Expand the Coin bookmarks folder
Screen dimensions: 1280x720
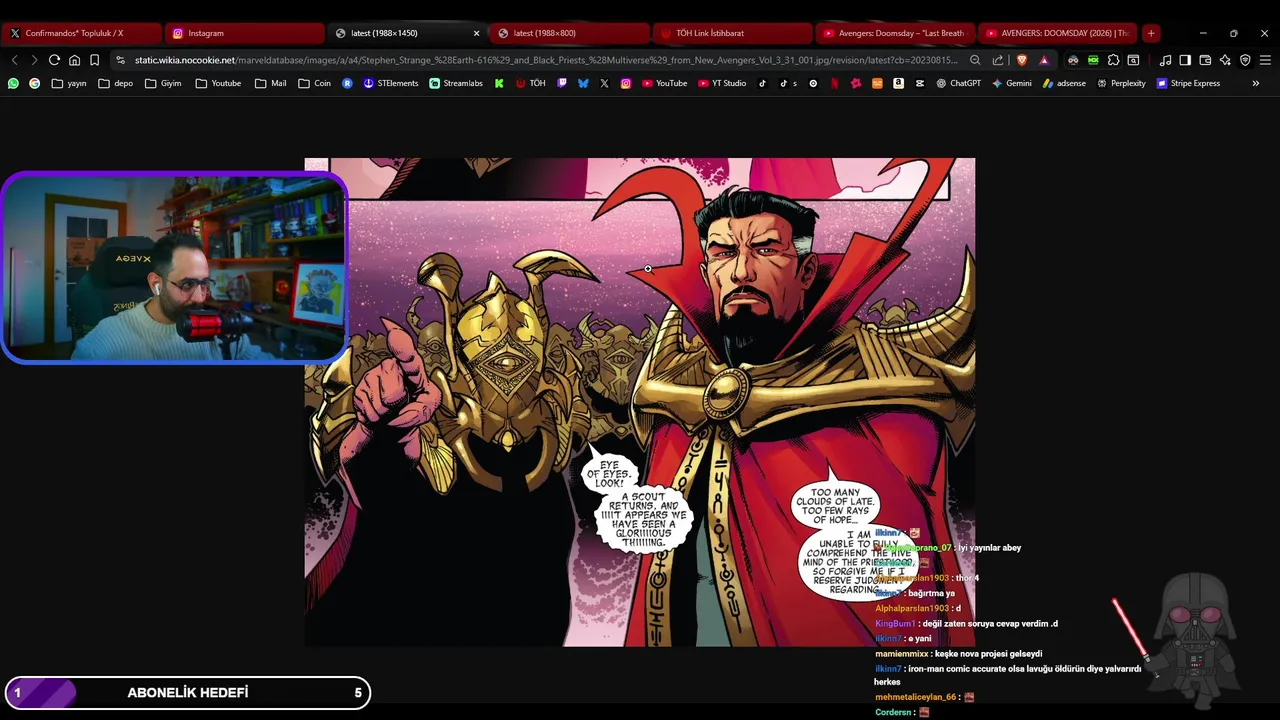315,83
